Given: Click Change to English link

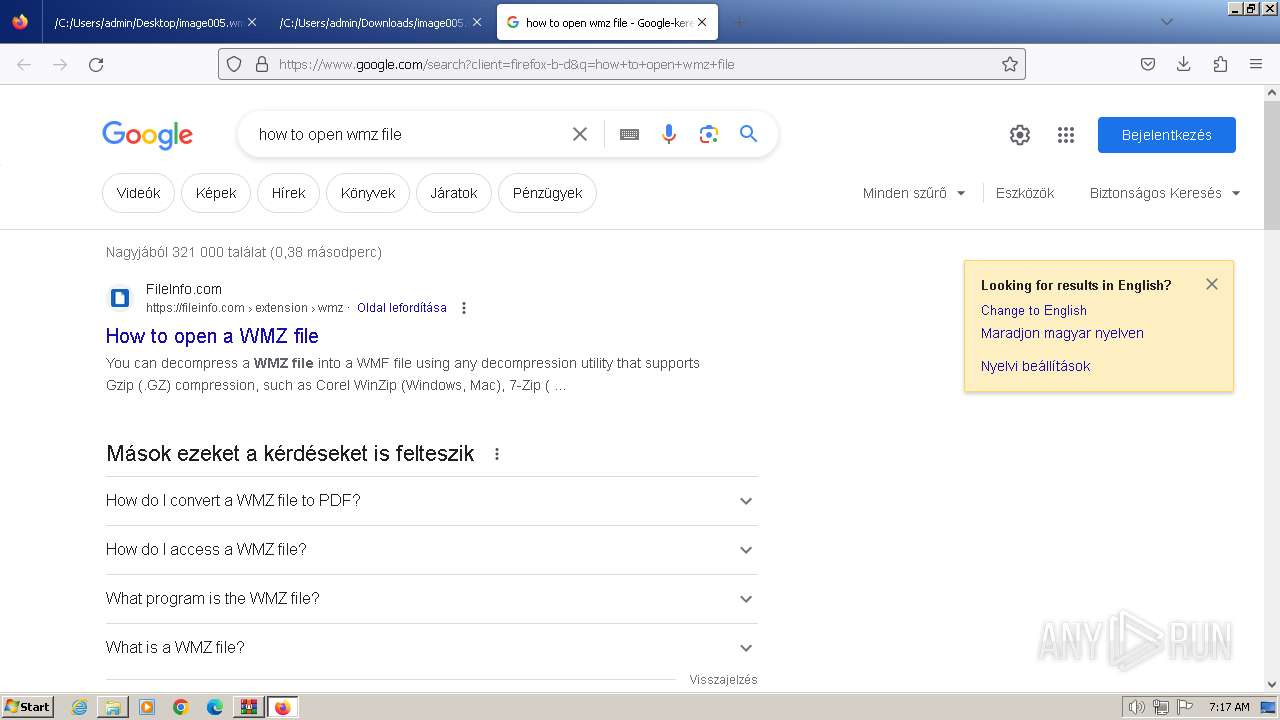Looking at the screenshot, I should 1034,310.
